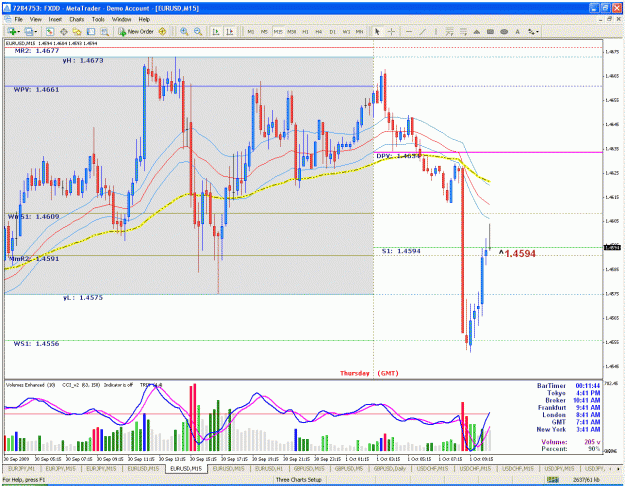
Task: Toggle the Terminal window icon
Action: pos(91,31)
